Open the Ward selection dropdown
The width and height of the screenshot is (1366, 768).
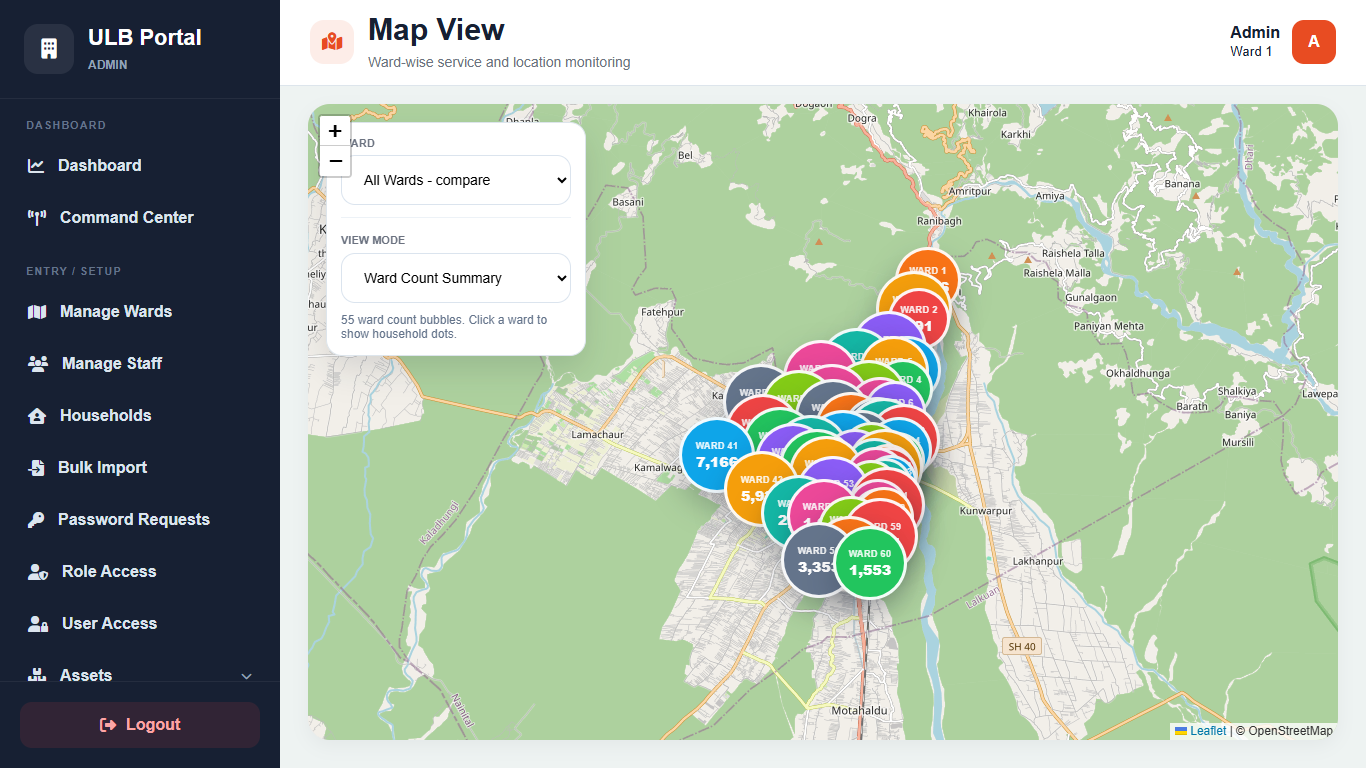coord(456,180)
